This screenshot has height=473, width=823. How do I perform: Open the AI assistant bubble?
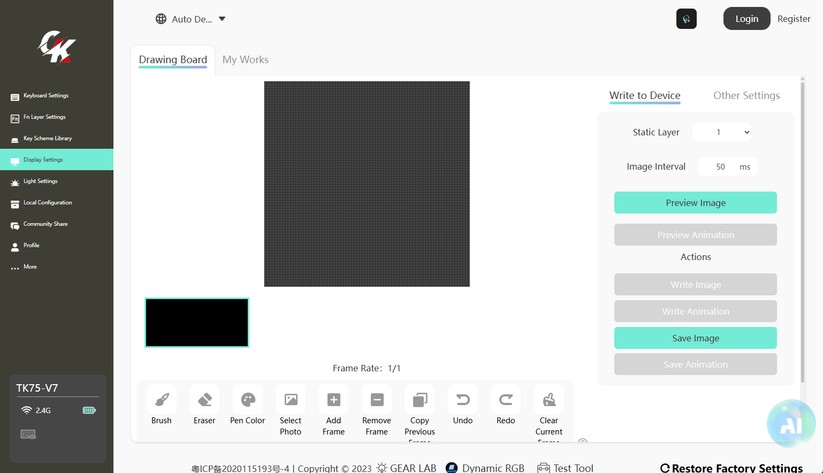click(x=791, y=424)
